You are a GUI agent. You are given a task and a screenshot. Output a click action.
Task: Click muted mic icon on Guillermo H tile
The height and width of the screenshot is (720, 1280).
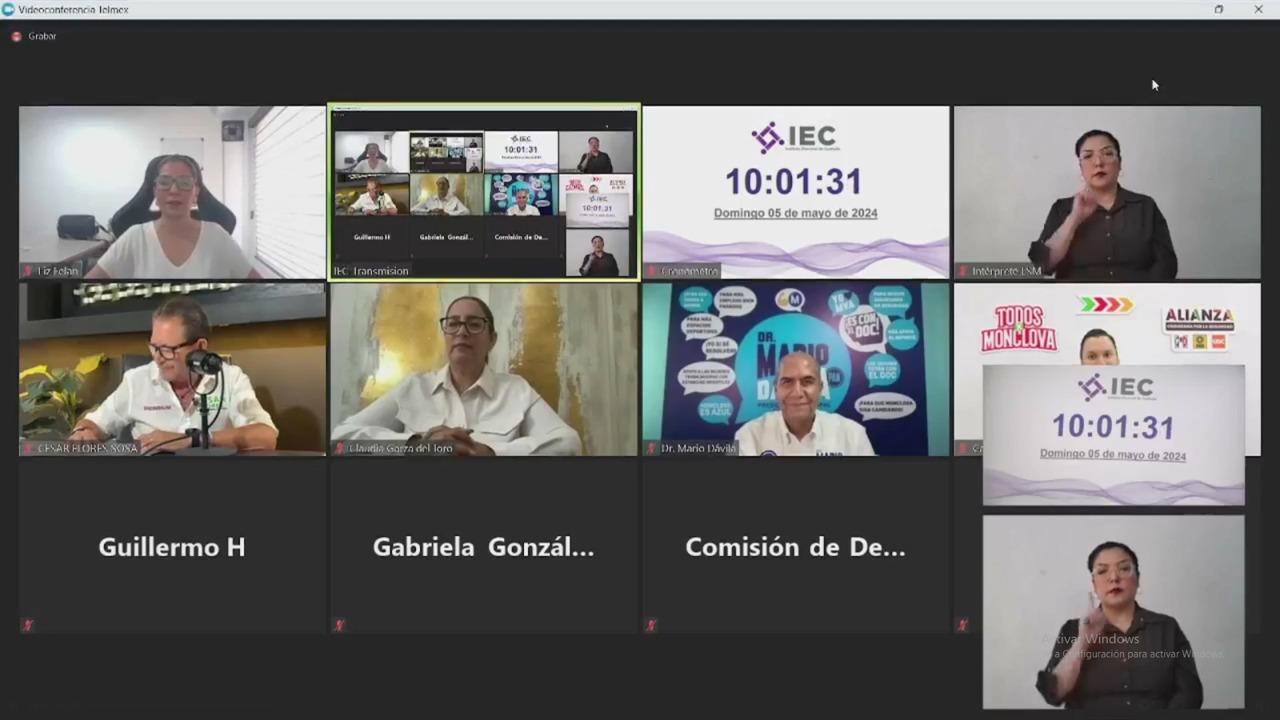(x=28, y=625)
